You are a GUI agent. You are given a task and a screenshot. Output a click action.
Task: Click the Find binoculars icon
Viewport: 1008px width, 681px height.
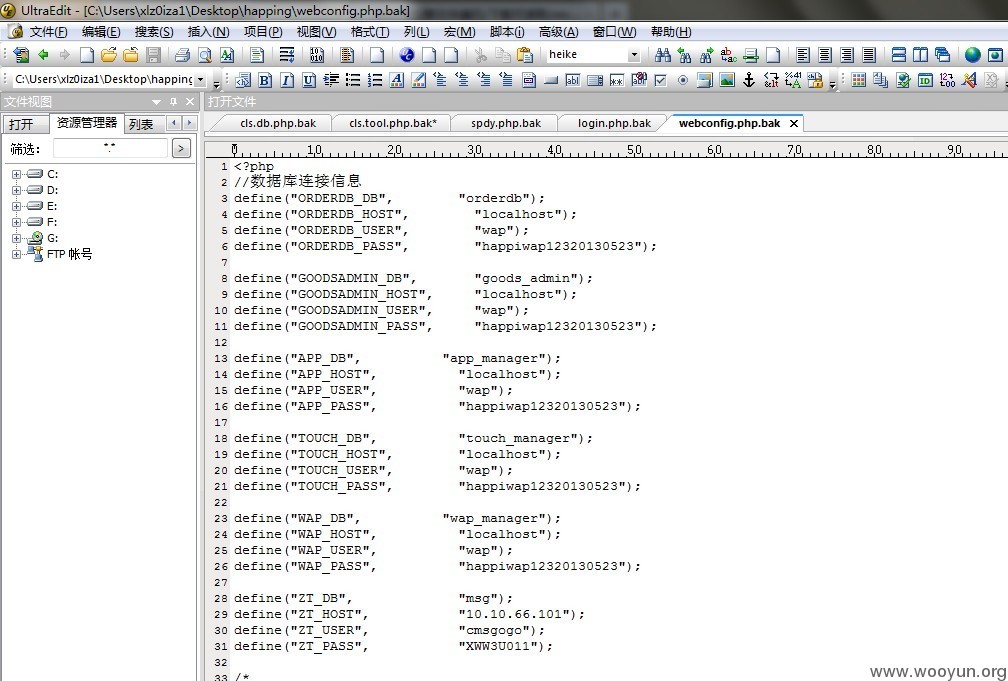click(x=662, y=55)
